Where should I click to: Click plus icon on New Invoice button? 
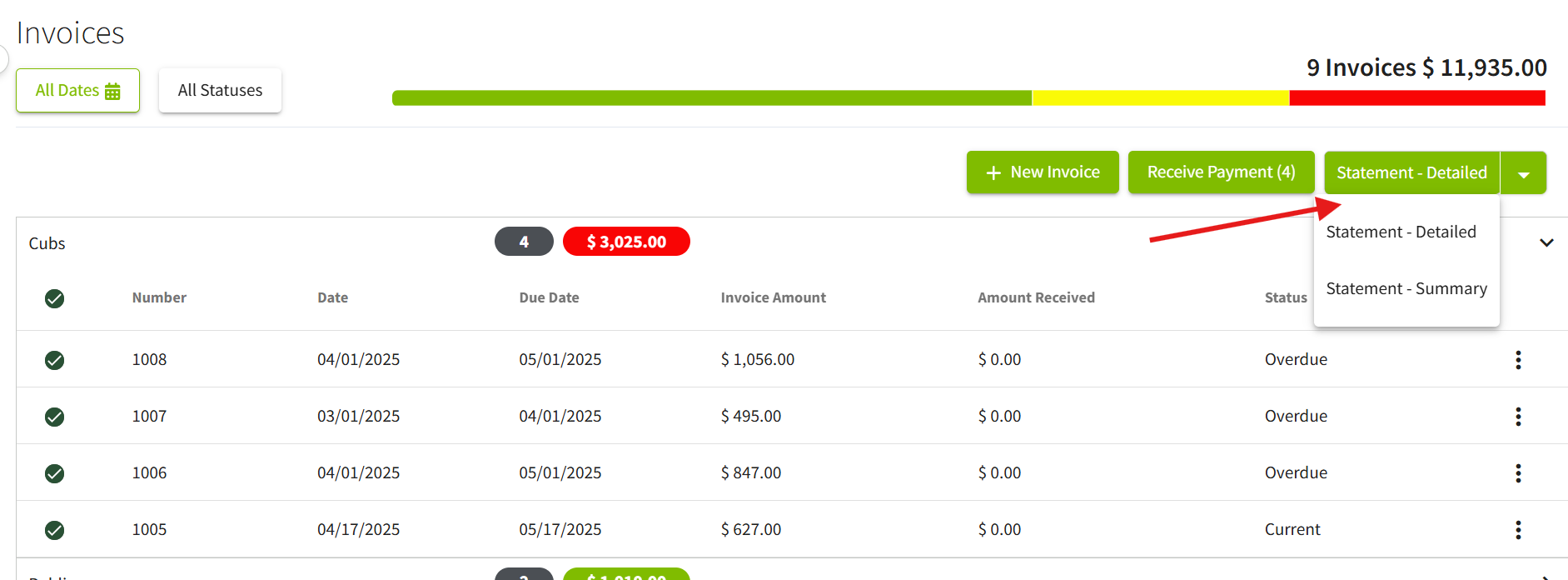[993, 172]
